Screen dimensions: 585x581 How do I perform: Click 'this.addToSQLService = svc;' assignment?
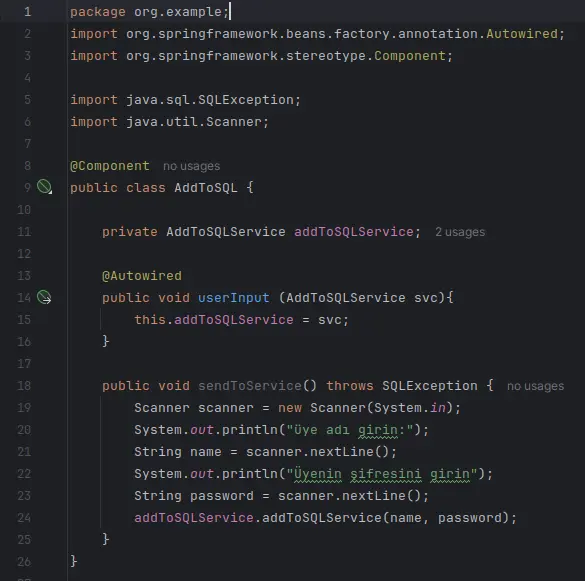[x=241, y=320]
